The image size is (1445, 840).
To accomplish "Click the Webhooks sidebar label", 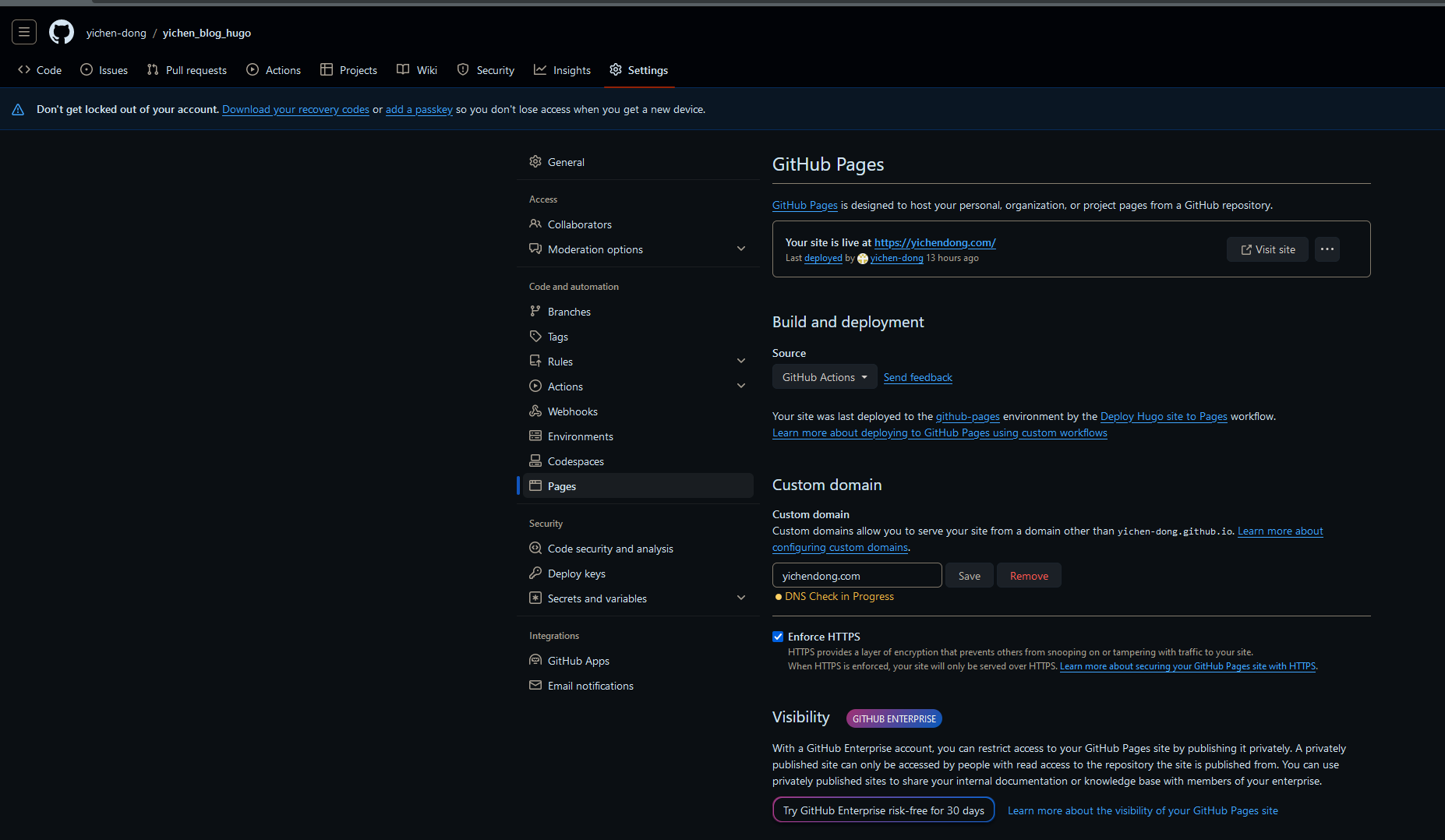I will click(x=573, y=411).
